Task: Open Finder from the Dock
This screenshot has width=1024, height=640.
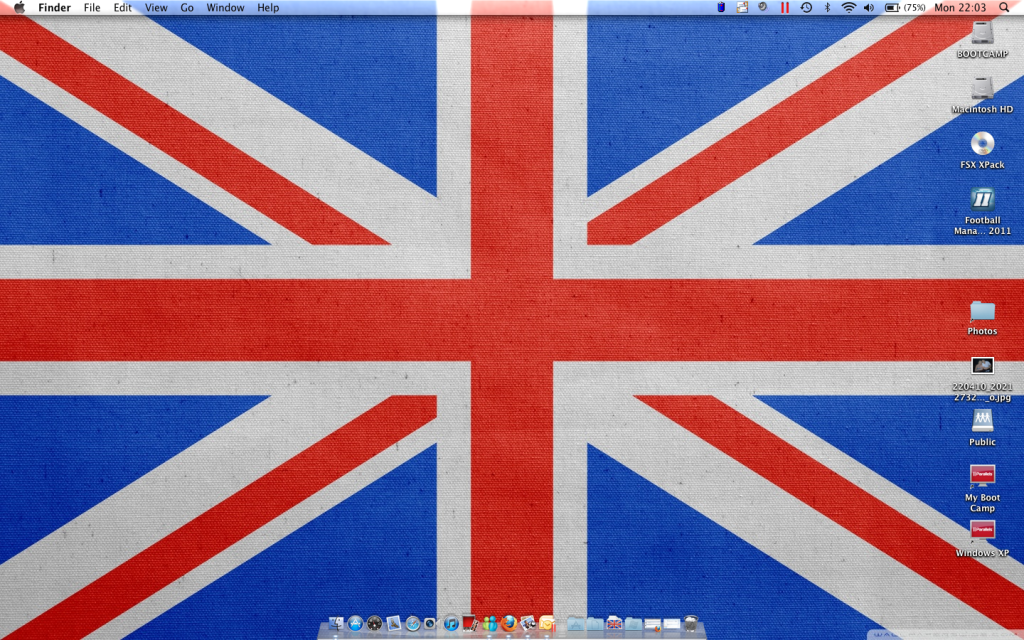Action: tap(336, 624)
